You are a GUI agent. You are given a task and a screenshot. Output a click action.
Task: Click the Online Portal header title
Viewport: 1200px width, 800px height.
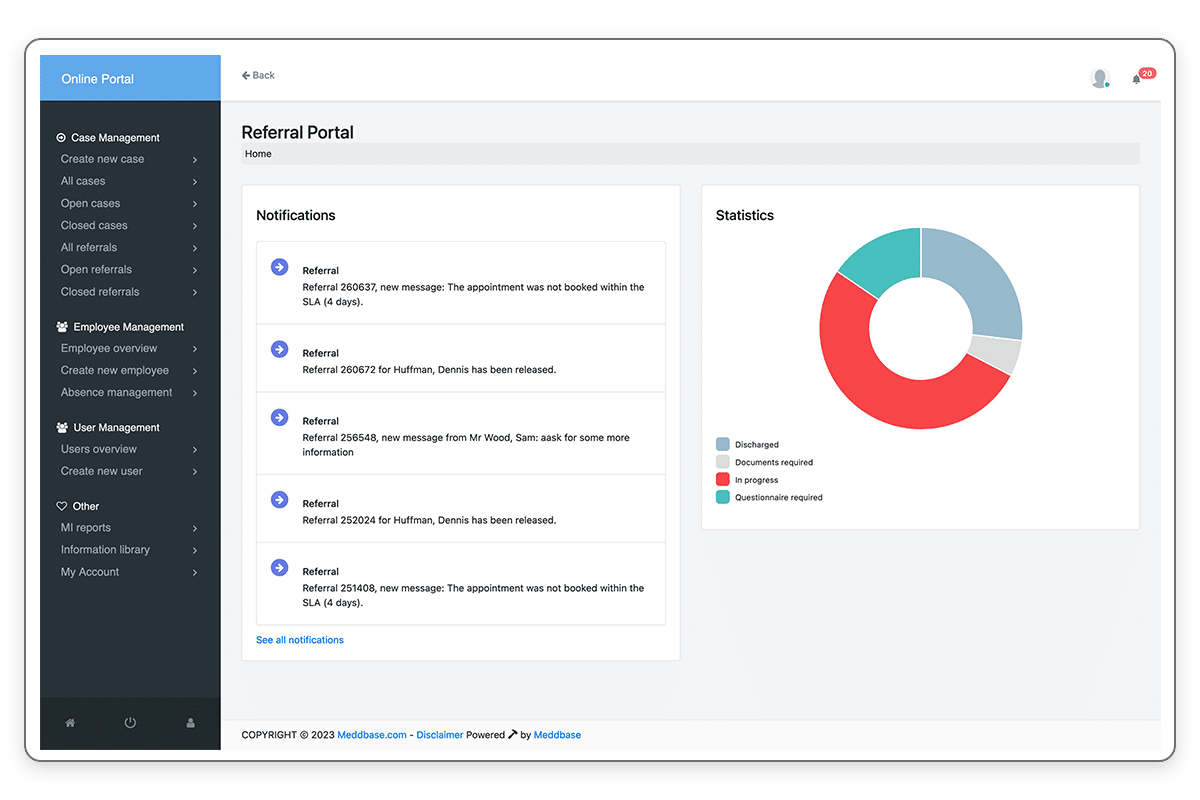pos(98,79)
